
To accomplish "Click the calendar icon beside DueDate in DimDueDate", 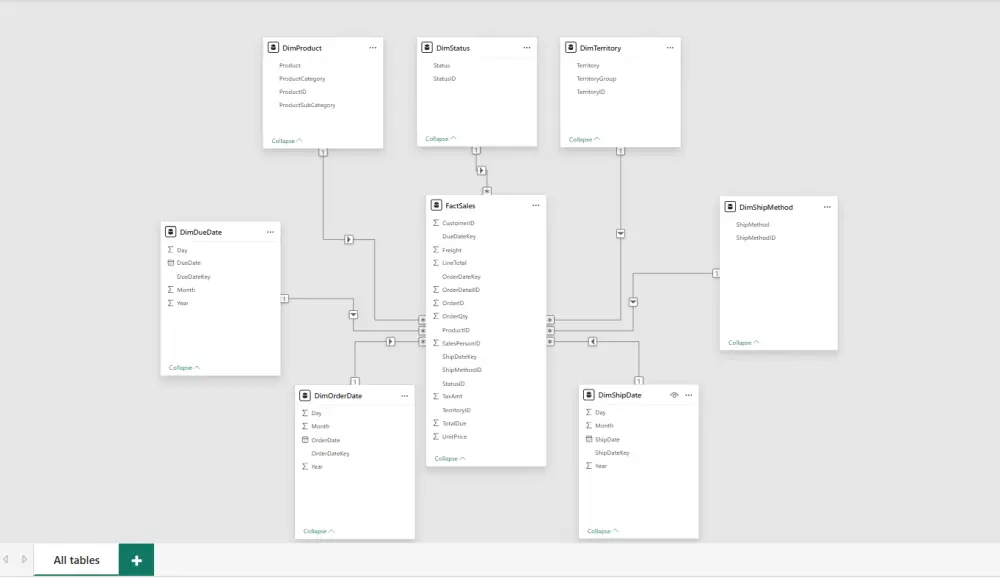I will point(171,262).
